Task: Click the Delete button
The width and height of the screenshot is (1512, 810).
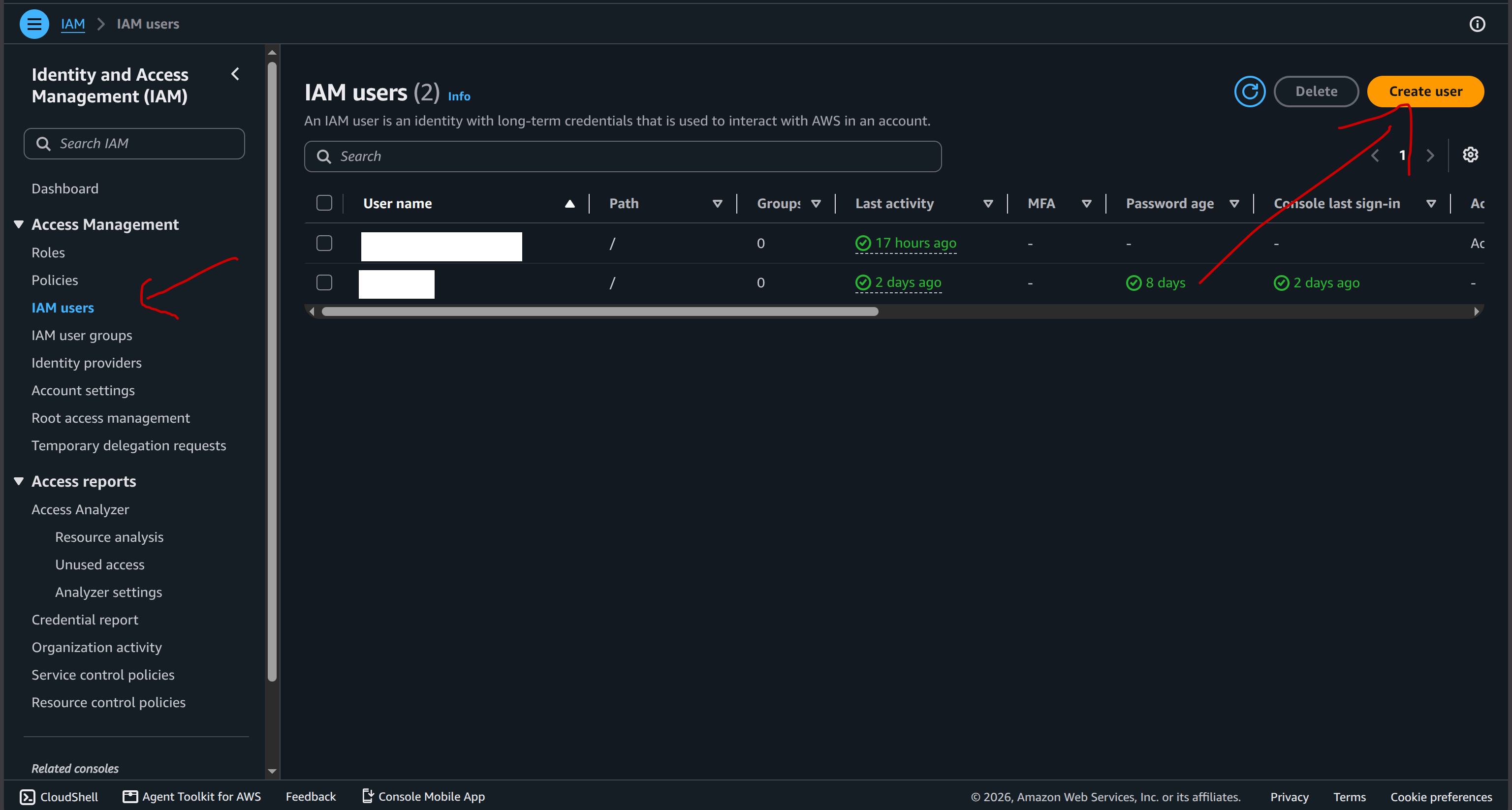Action: pyautogui.click(x=1316, y=92)
